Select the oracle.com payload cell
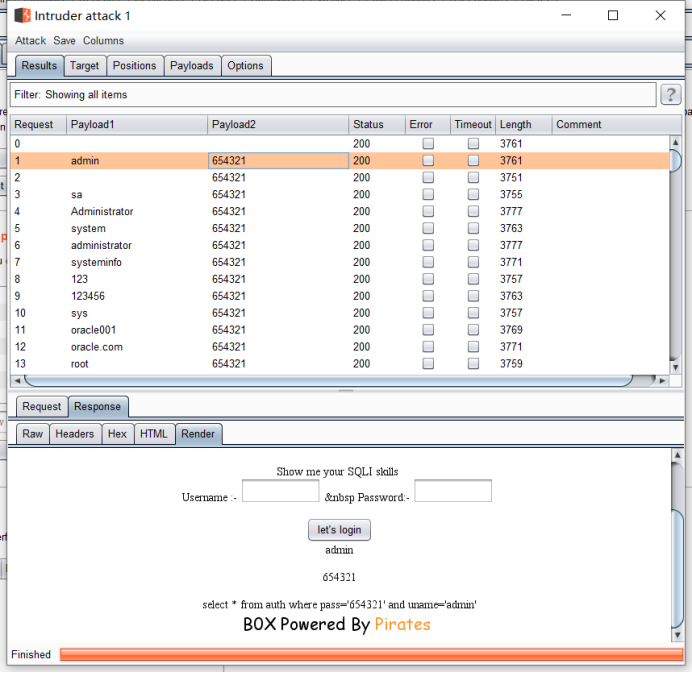Image resolution: width=692 pixels, height=673 pixels. click(x=137, y=347)
